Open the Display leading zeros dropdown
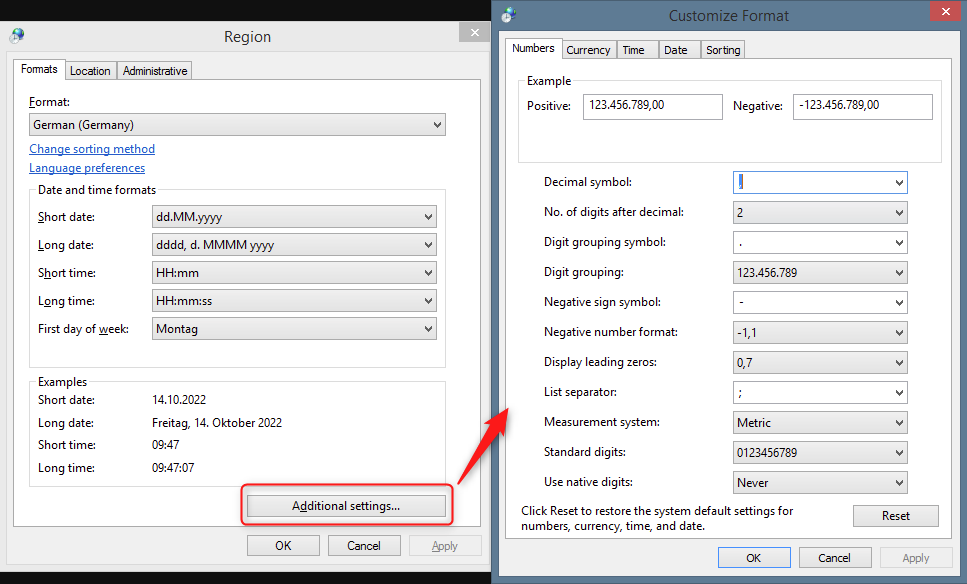 pyautogui.click(x=820, y=363)
